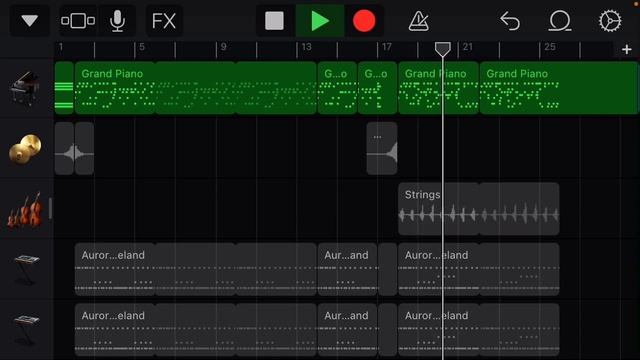Toggle the metronome icon
The height and width of the screenshot is (360, 640).
coord(418,20)
